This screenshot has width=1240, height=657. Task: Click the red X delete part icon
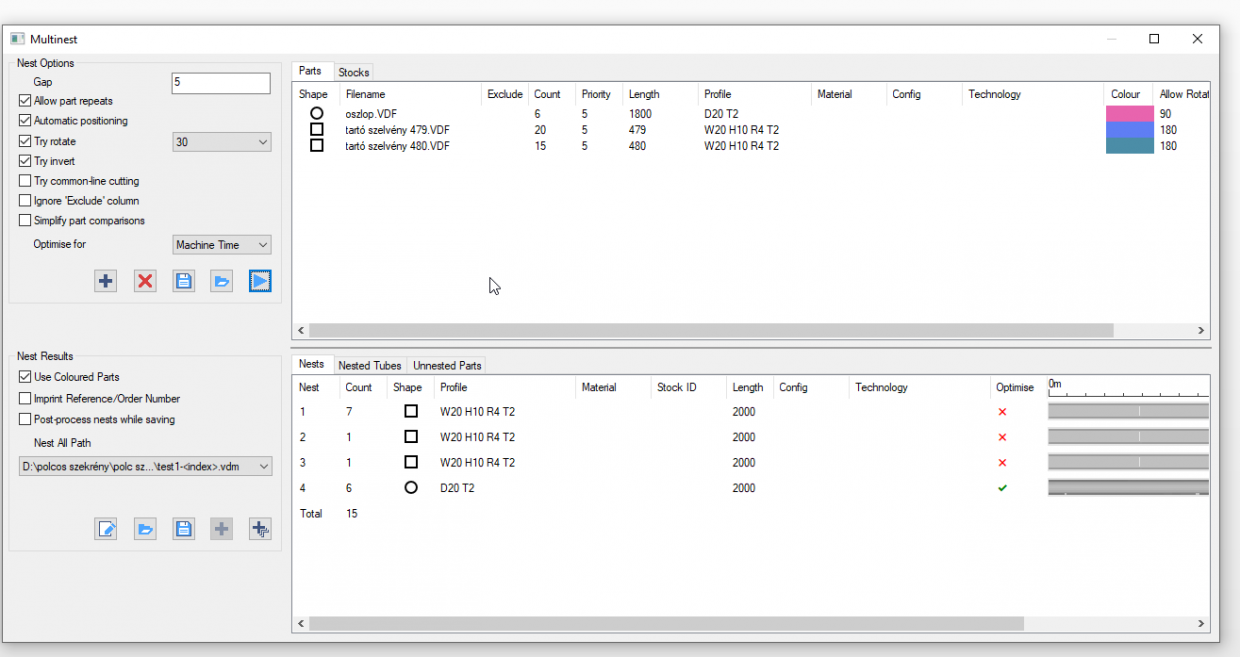145,281
